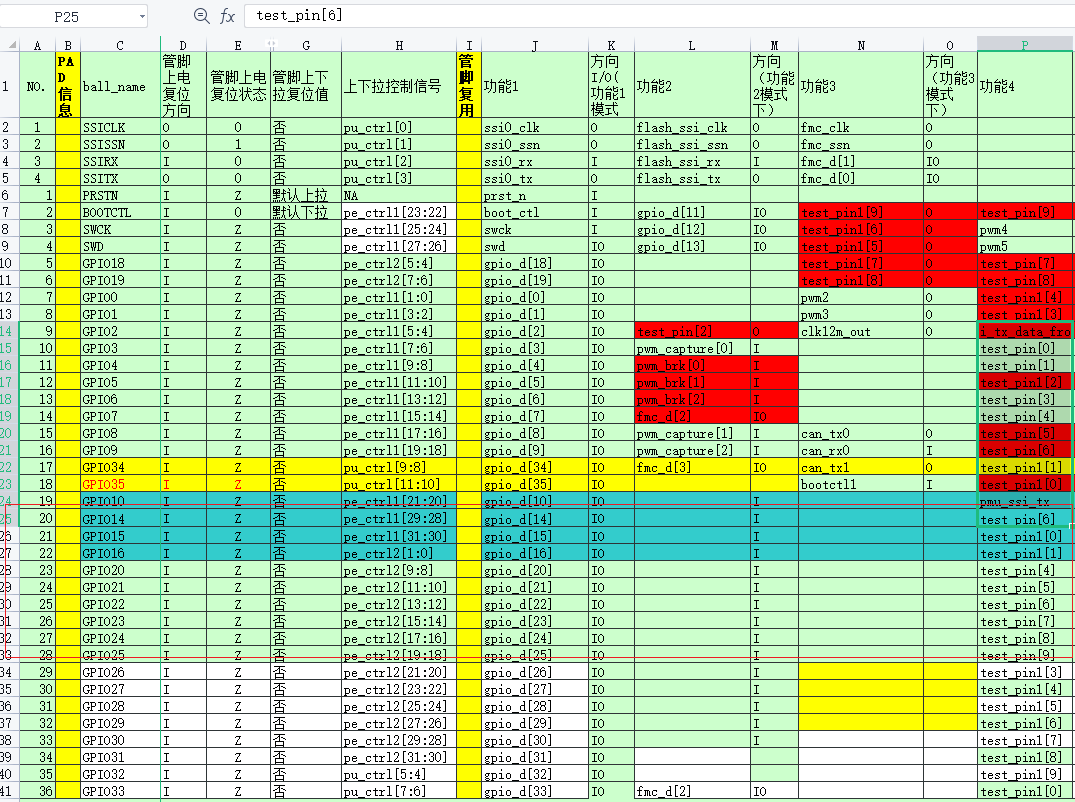Click the 功能2 header cell
The width and height of the screenshot is (1075, 802).
692,86
